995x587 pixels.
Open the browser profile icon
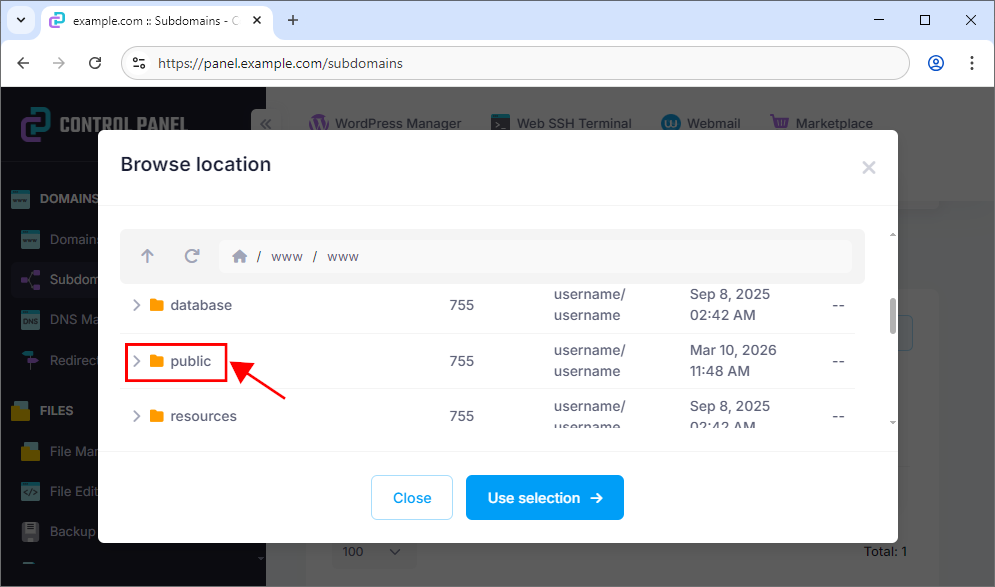pyautogui.click(x=936, y=63)
